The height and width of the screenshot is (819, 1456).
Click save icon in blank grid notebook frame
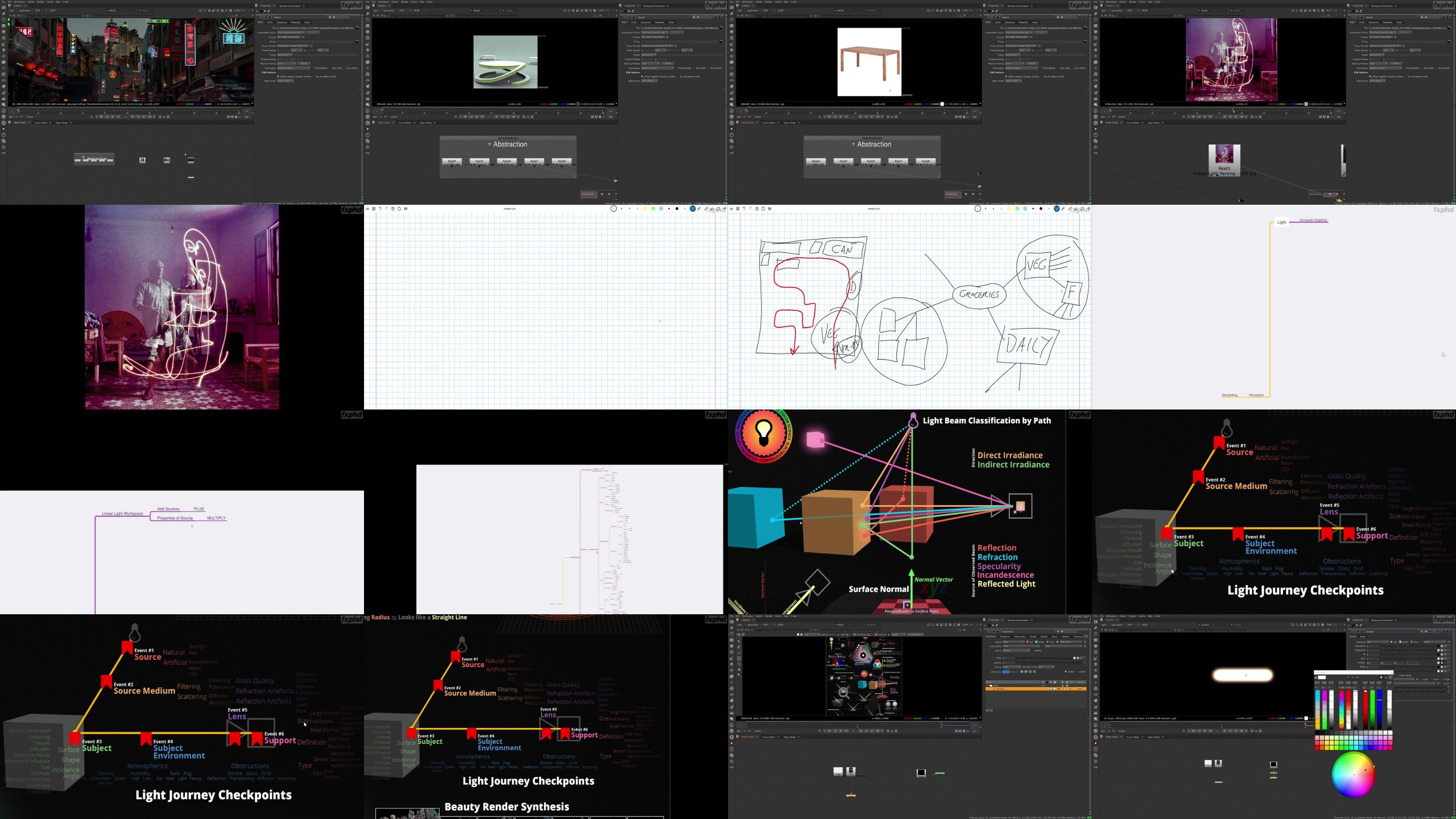pyautogui.click(x=374, y=208)
